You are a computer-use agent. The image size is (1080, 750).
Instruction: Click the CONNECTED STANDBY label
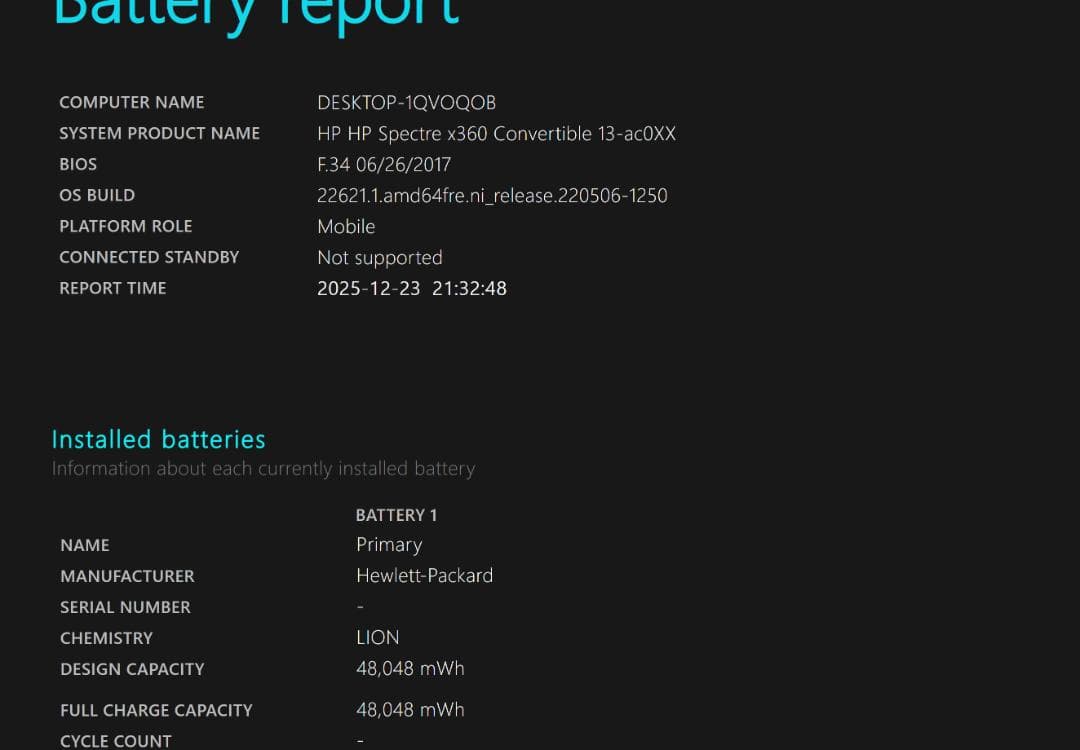click(149, 257)
